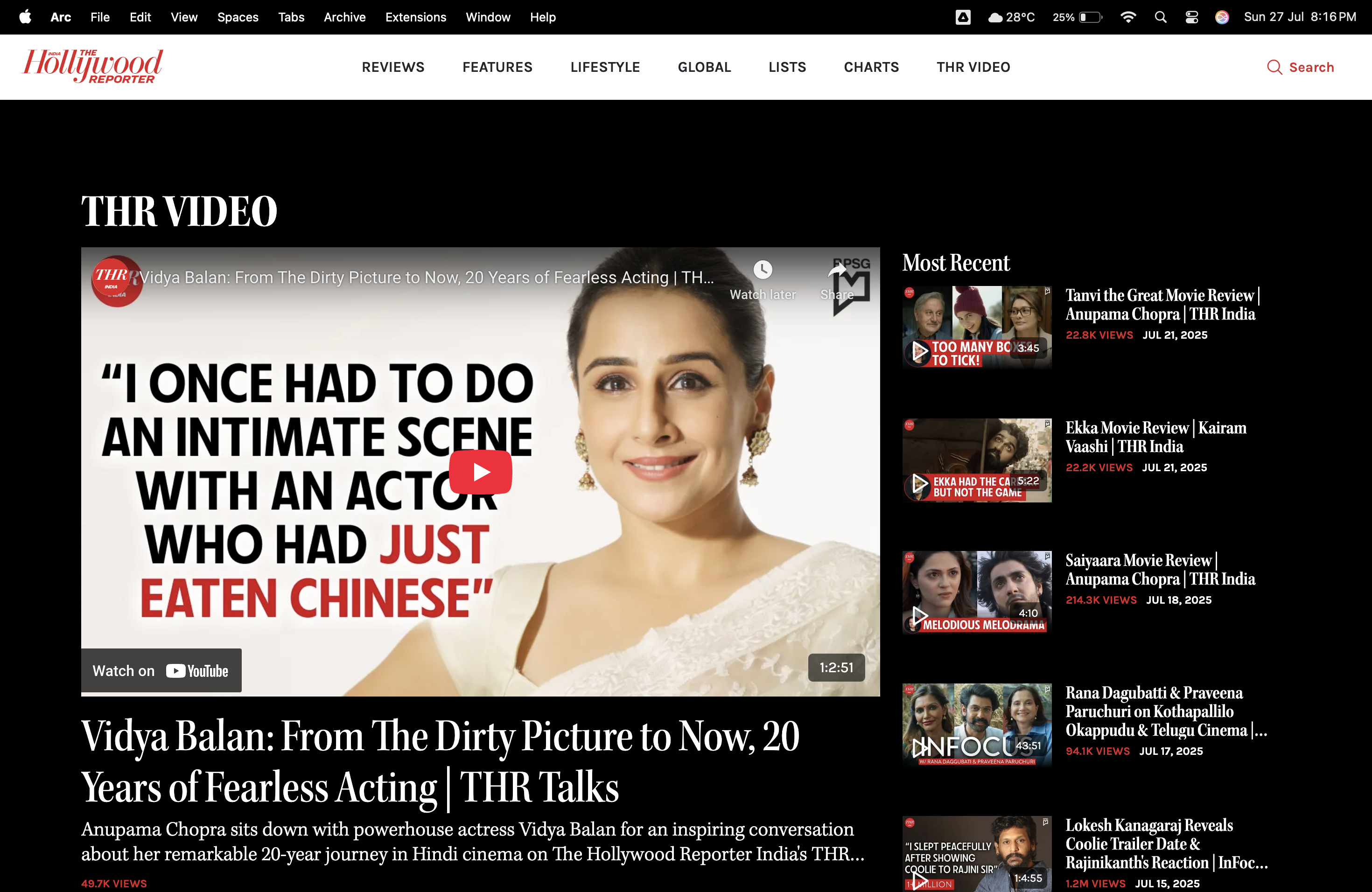Select the CHARTS navigation item
Image resolution: width=1372 pixels, height=892 pixels.
[871, 68]
